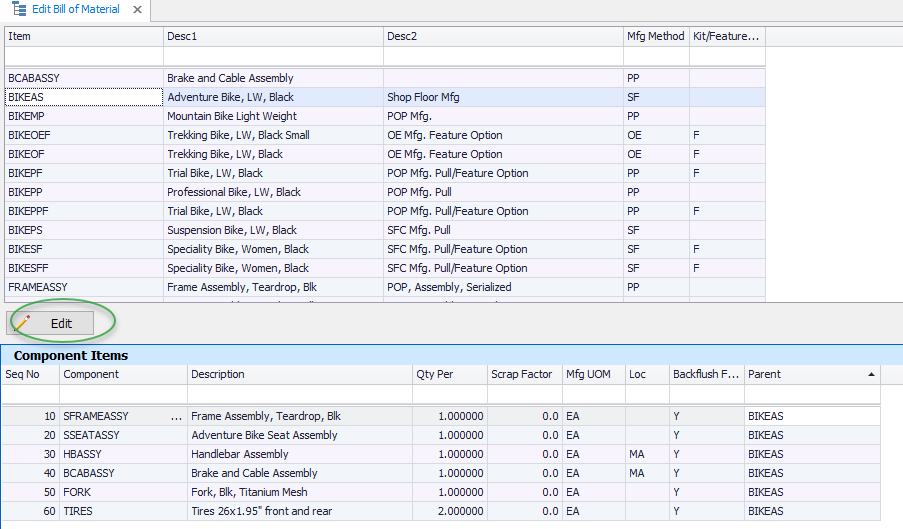Select the BIKEOEF item row
The width and height of the screenshot is (903, 529).
tap(385, 135)
